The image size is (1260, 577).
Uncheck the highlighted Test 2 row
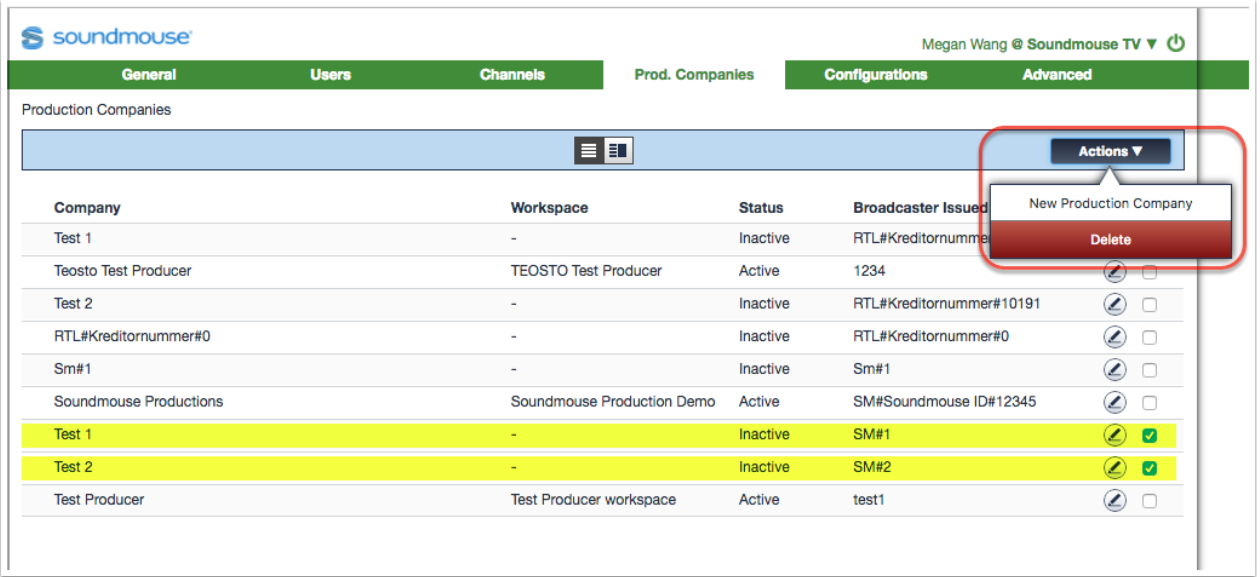[x=1150, y=468]
